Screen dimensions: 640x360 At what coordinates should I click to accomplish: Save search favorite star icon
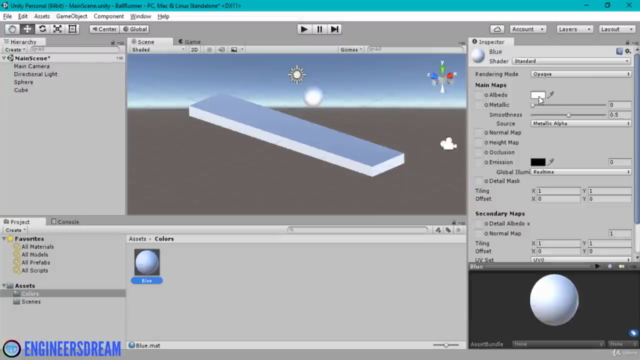coord(458,230)
